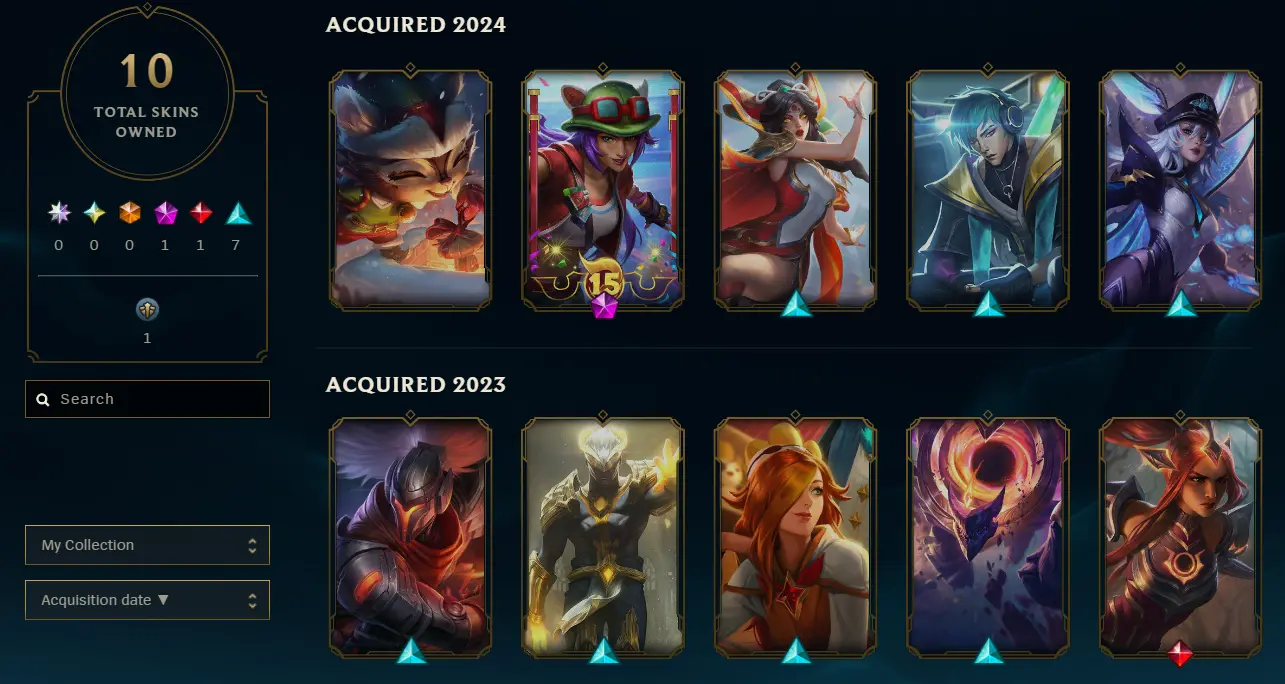Click the magnifying glass search icon
This screenshot has height=684, width=1285.
tap(43, 399)
